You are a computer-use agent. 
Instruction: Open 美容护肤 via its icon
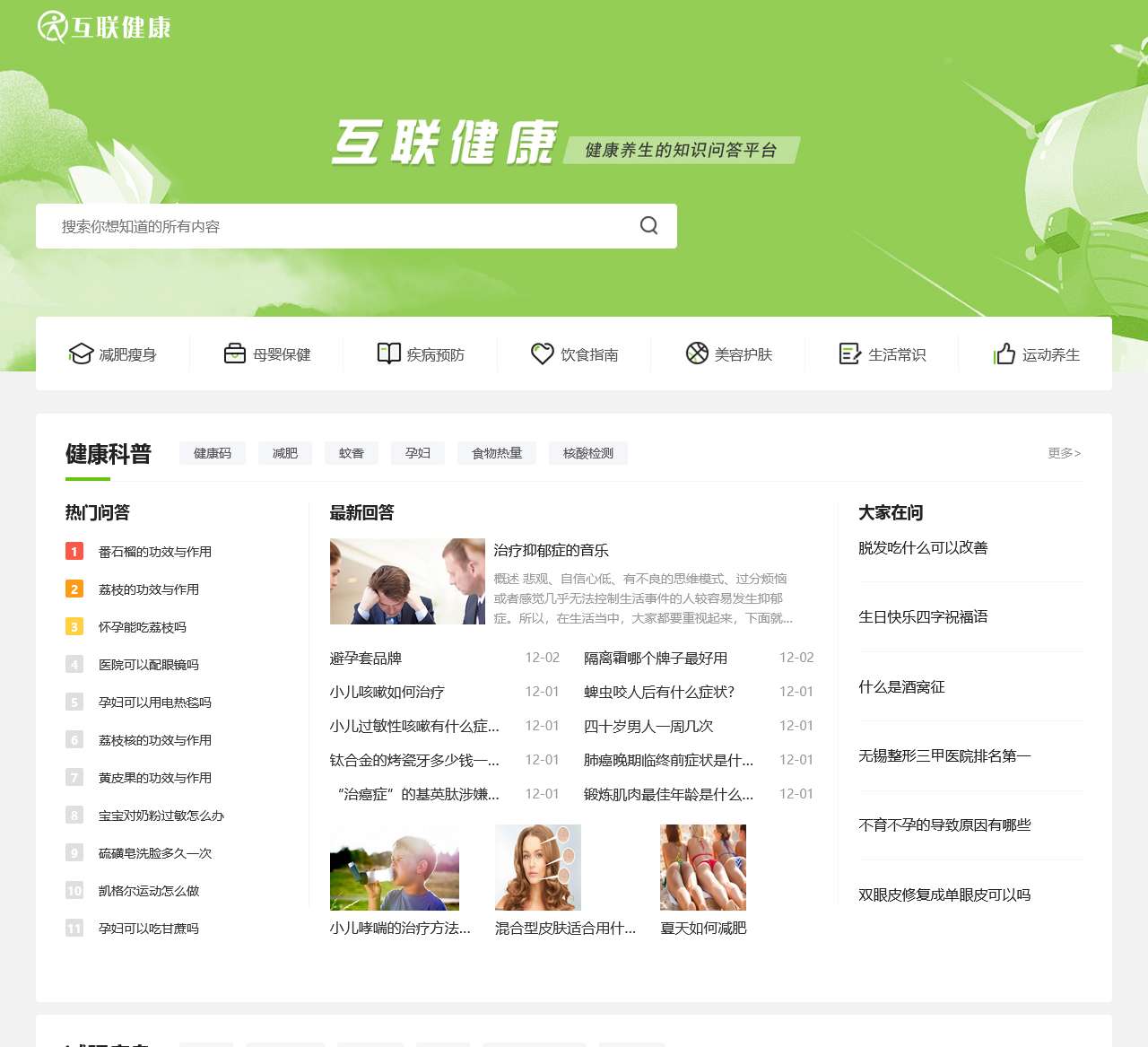point(695,353)
